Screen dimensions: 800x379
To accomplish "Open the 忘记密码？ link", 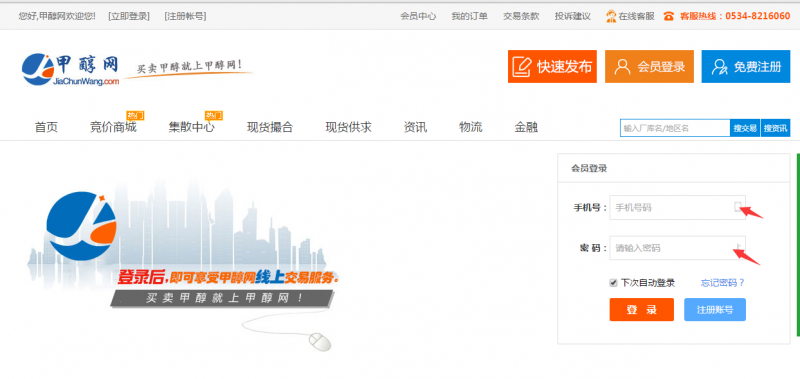I will [x=723, y=283].
